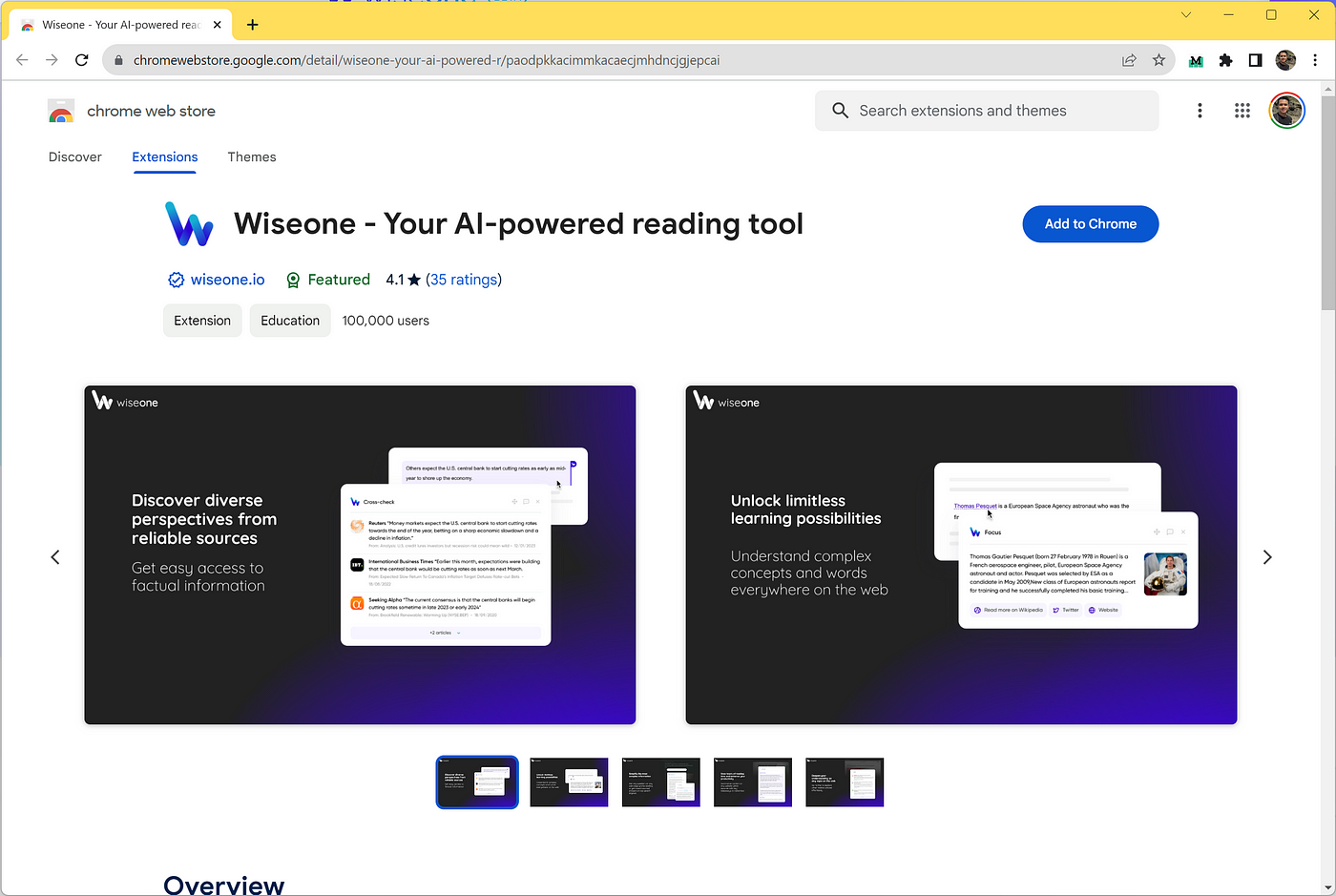Click the search magnifier icon
Image resolution: width=1336 pixels, height=896 pixels.
click(840, 111)
